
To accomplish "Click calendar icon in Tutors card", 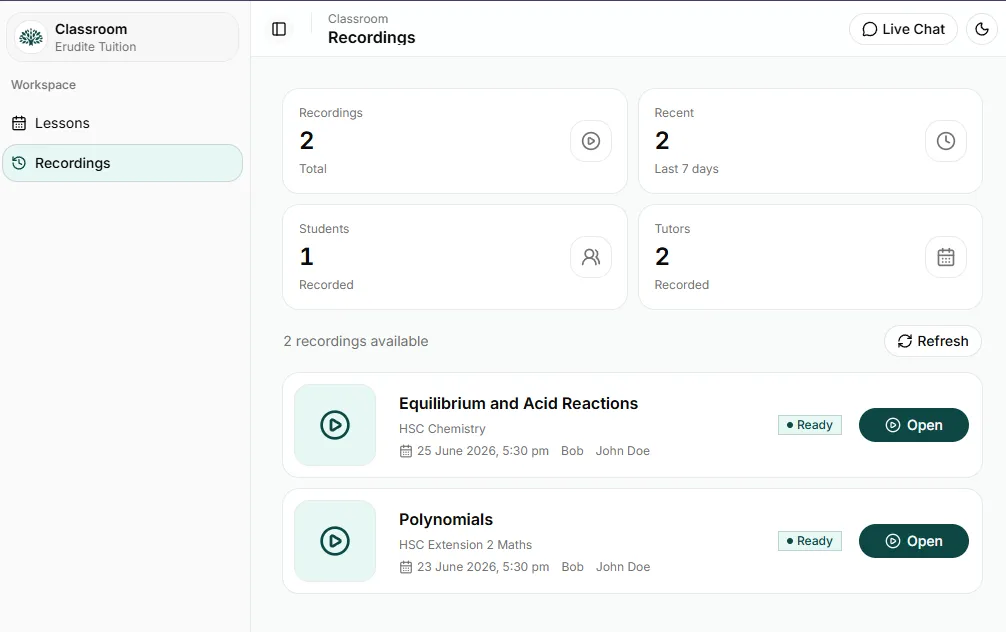I will (946, 257).
